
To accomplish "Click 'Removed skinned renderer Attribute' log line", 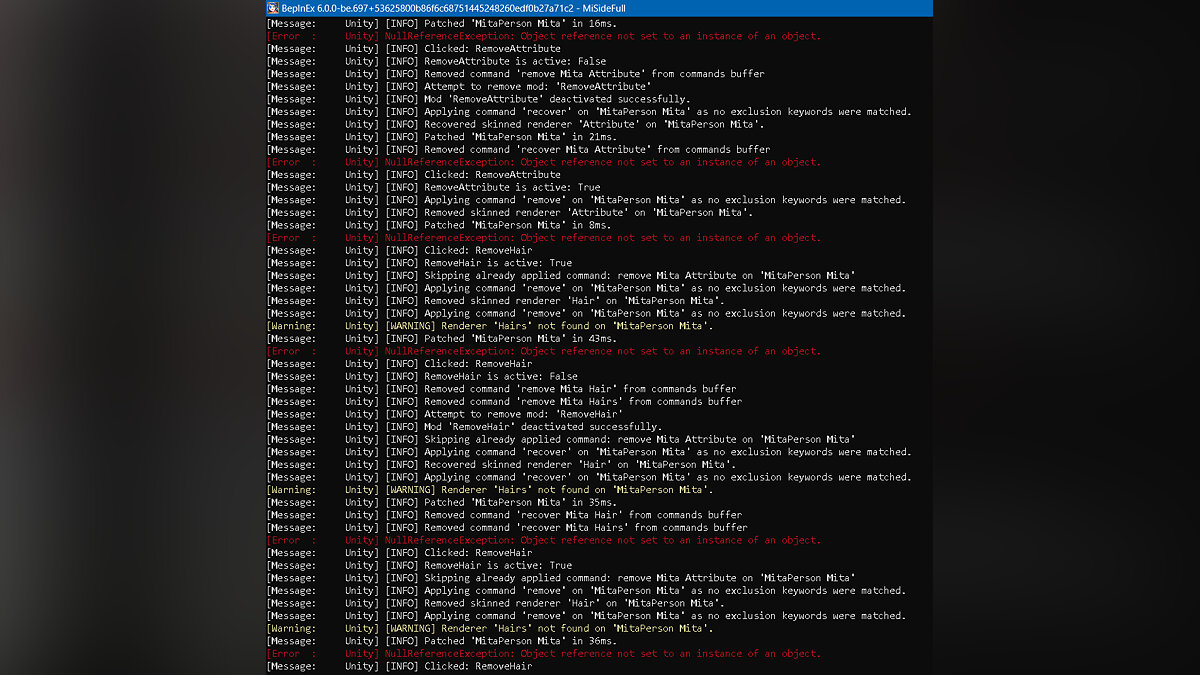I will click(x=588, y=212).
